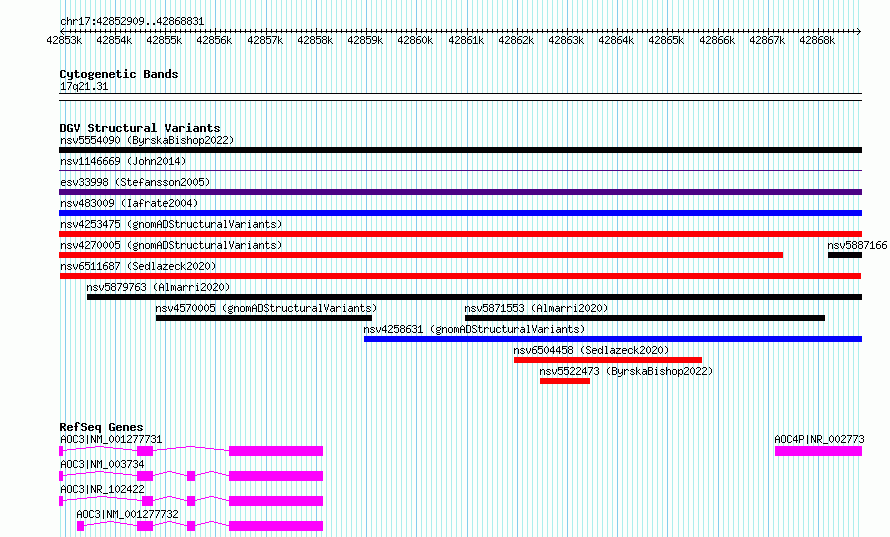The image size is (890, 537).
Task: Click the AOC3|NR_102422 label
Action: coord(102,489)
